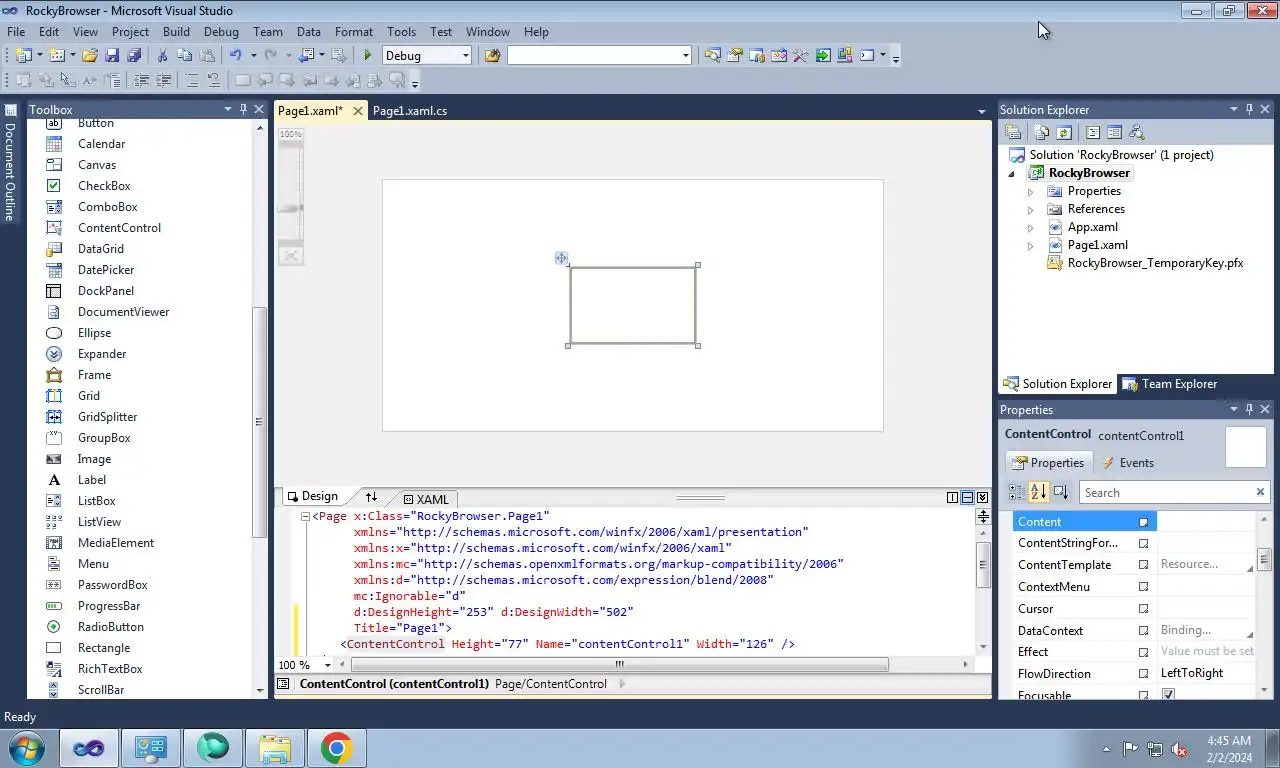The image size is (1280, 768).
Task: Open the Build menu
Action: pyautogui.click(x=176, y=32)
